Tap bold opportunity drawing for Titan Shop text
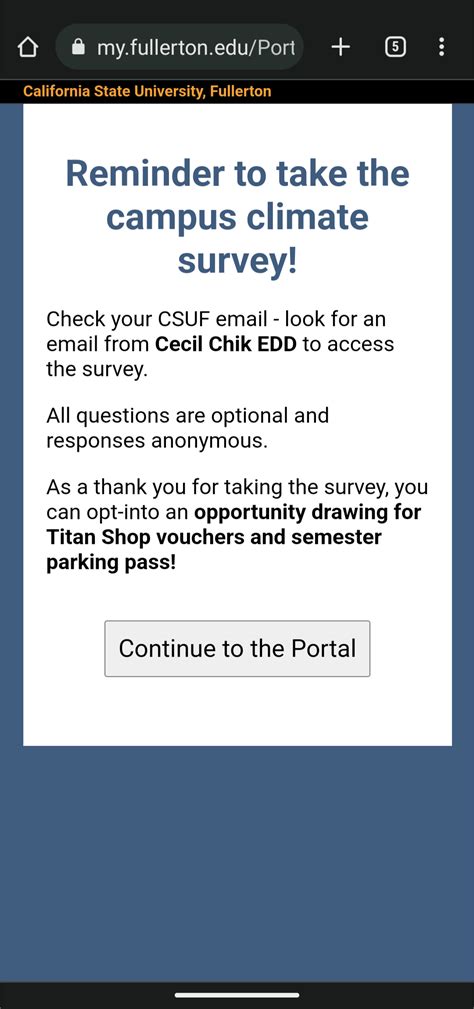474x1009 pixels. (x=233, y=525)
